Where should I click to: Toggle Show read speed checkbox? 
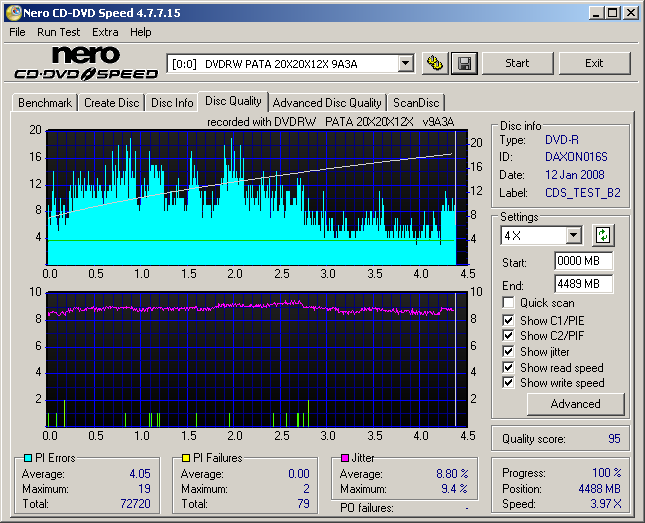tap(508, 367)
